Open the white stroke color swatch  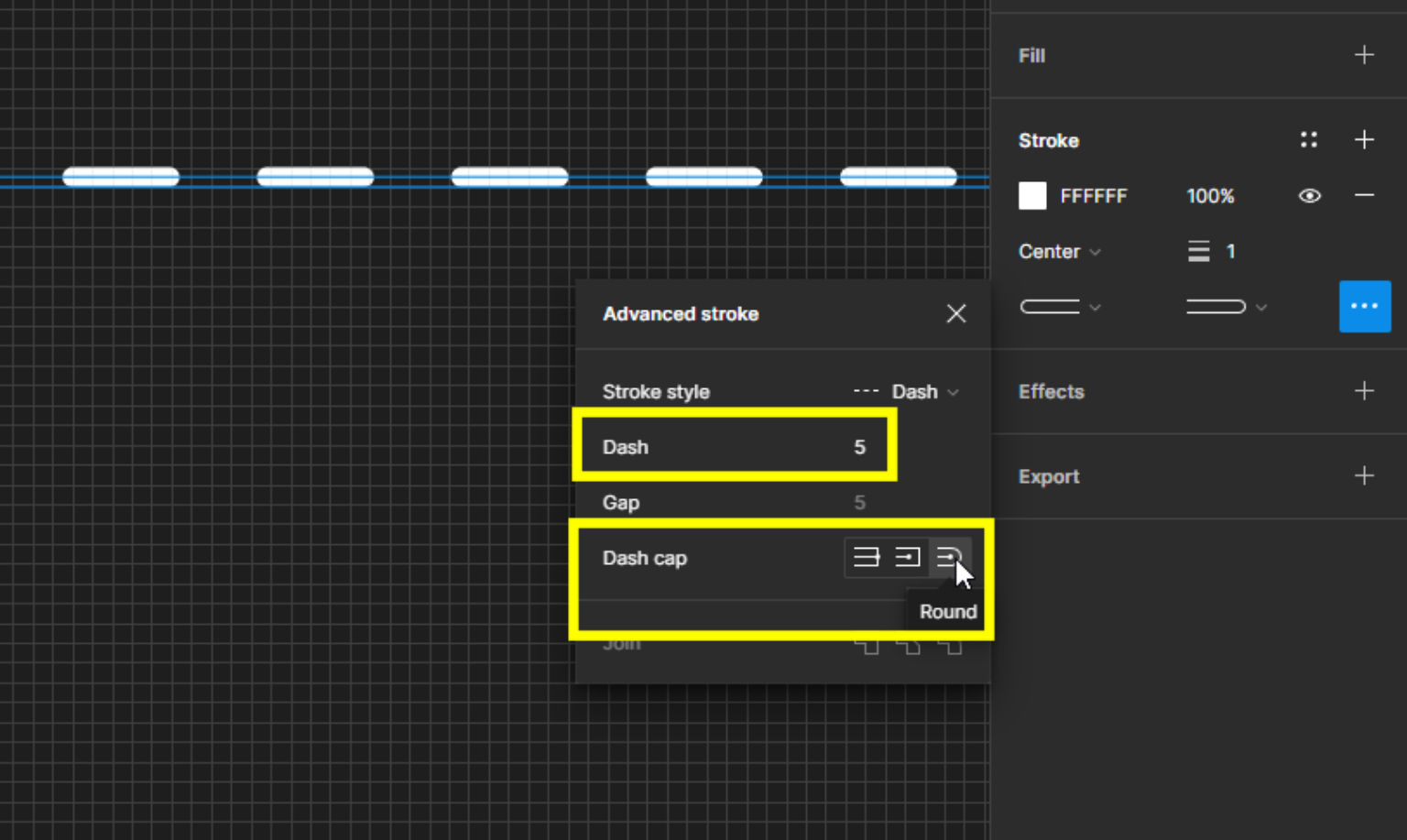1031,195
